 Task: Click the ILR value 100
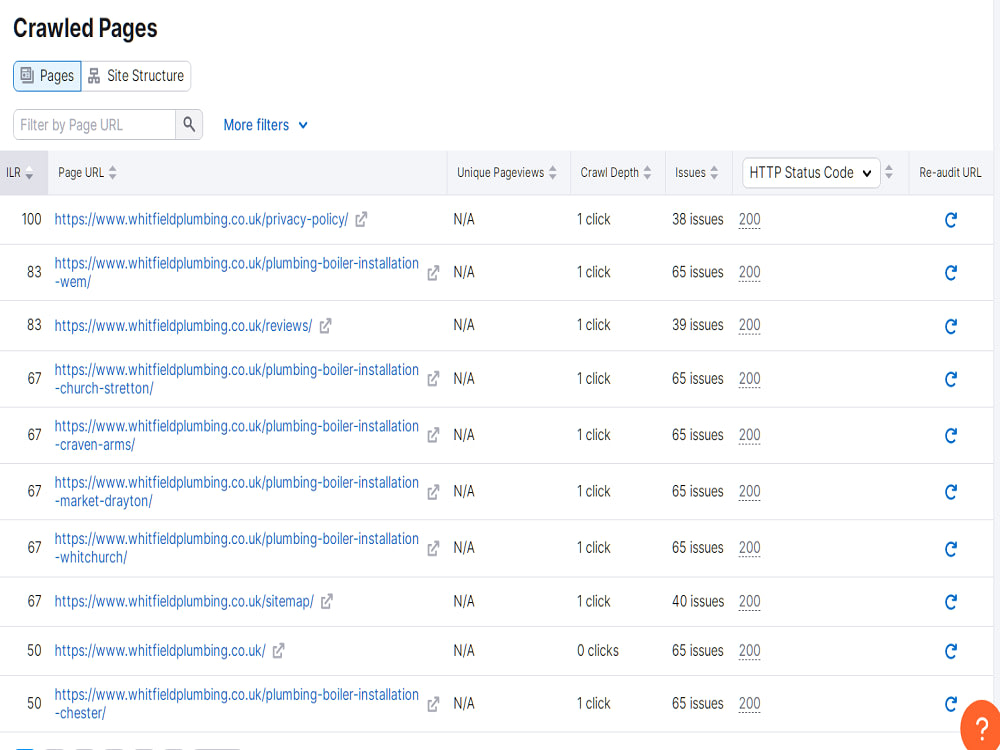click(31, 219)
